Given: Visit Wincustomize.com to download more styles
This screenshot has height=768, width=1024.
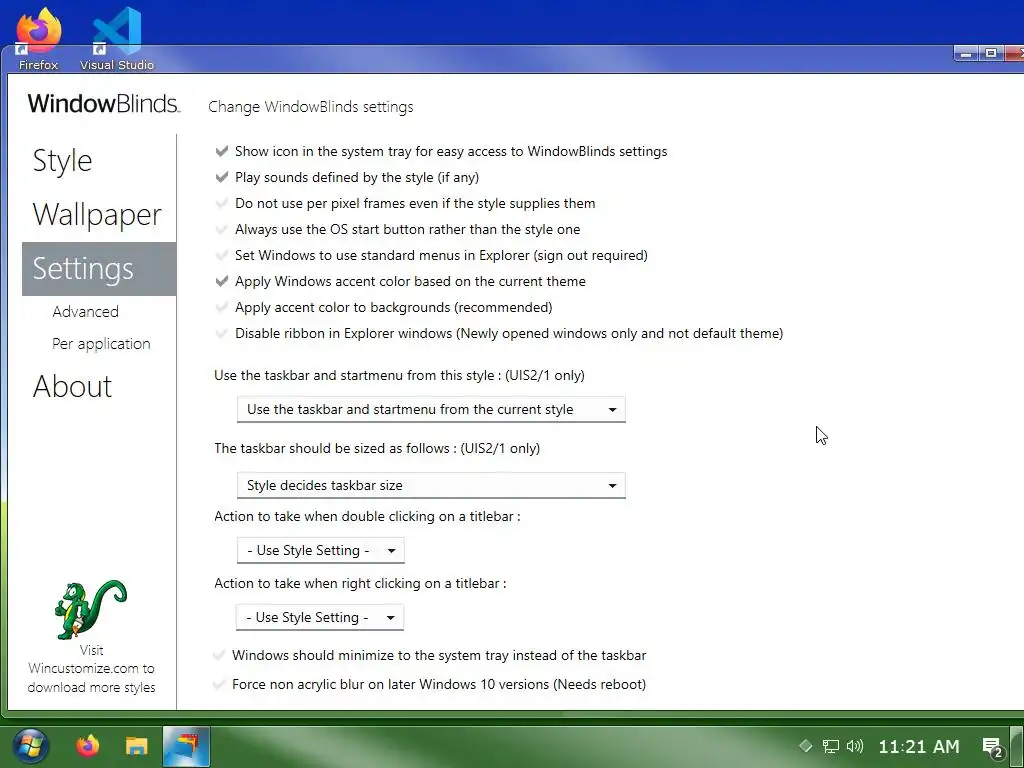Looking at the screenshot, I should point(91,669).
